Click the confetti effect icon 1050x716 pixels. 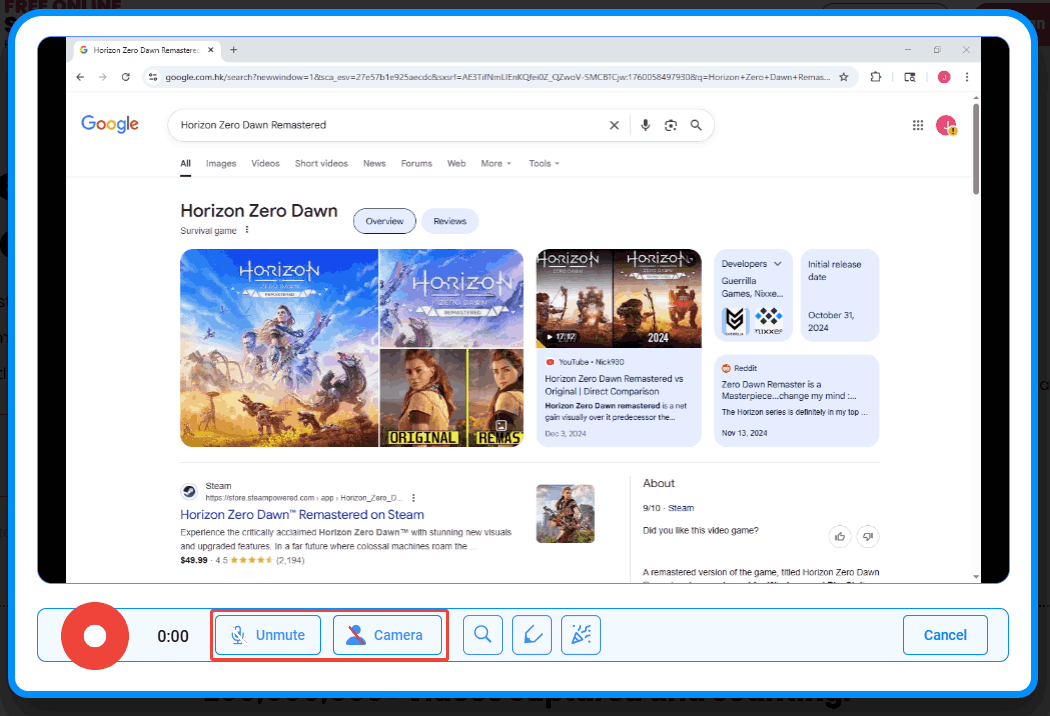pyautogui.click(x=581, y=635)
